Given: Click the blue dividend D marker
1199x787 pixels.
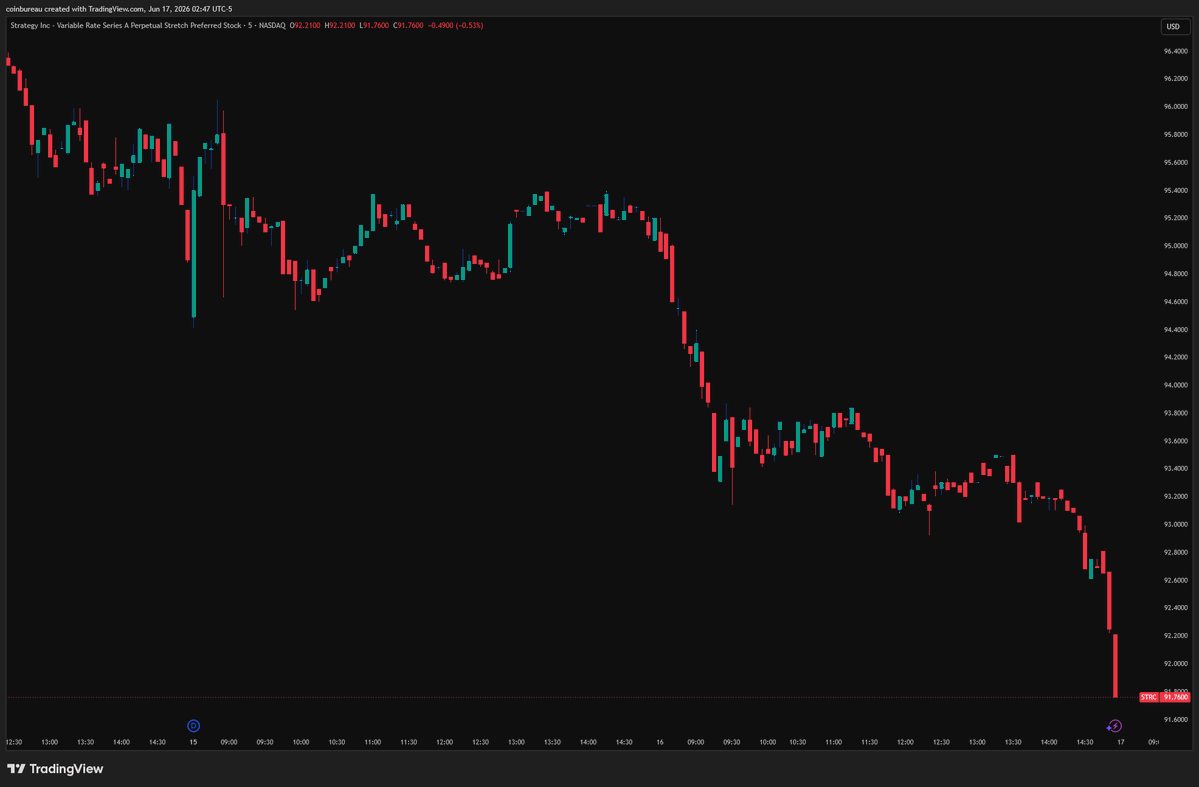Looking at the screenshot, I should [193, 726].
